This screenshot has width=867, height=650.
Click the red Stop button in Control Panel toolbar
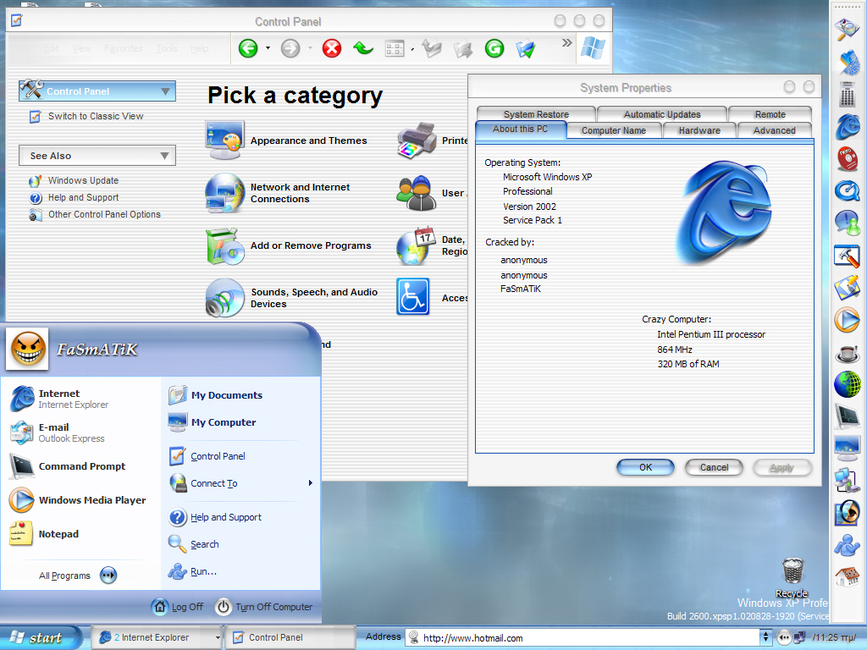(x=332, y=49)
